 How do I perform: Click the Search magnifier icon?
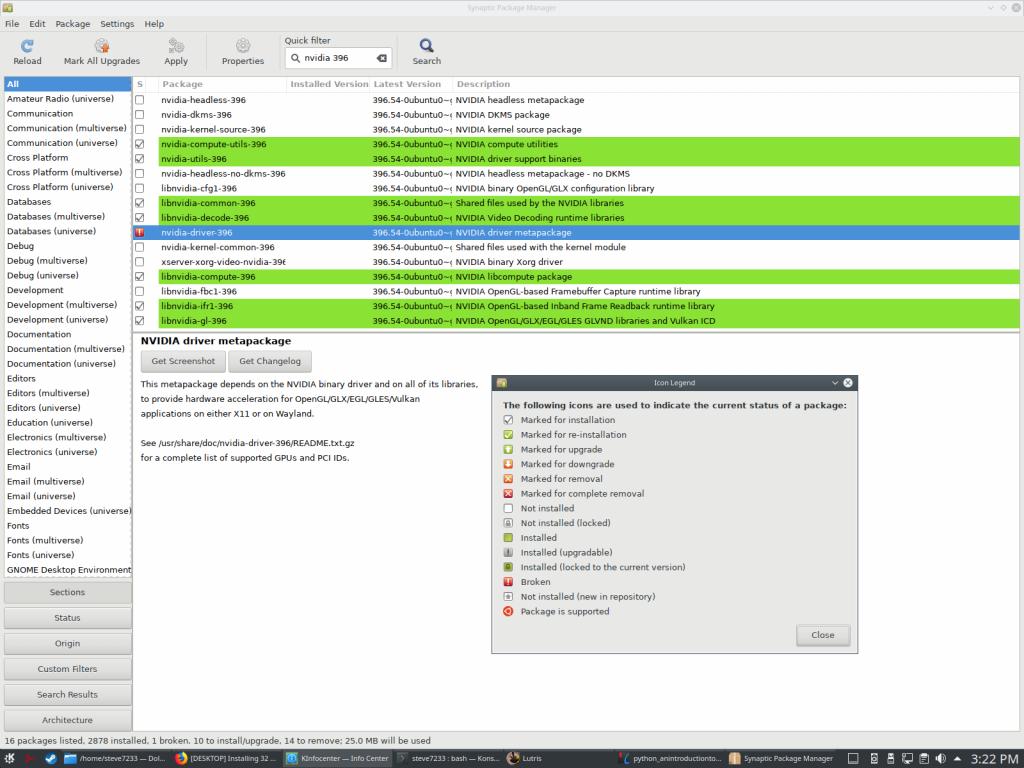coord(426,46)
